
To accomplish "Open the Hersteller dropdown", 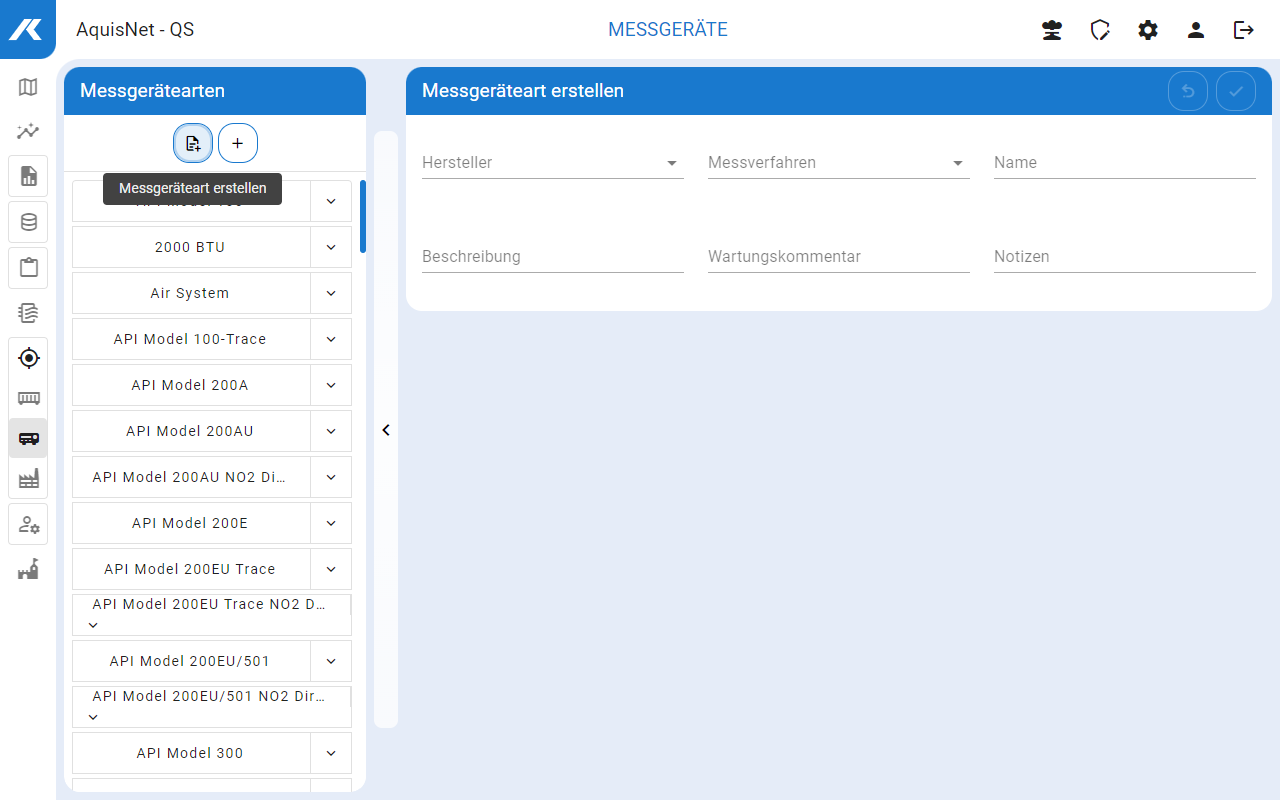I will [552, 163].
